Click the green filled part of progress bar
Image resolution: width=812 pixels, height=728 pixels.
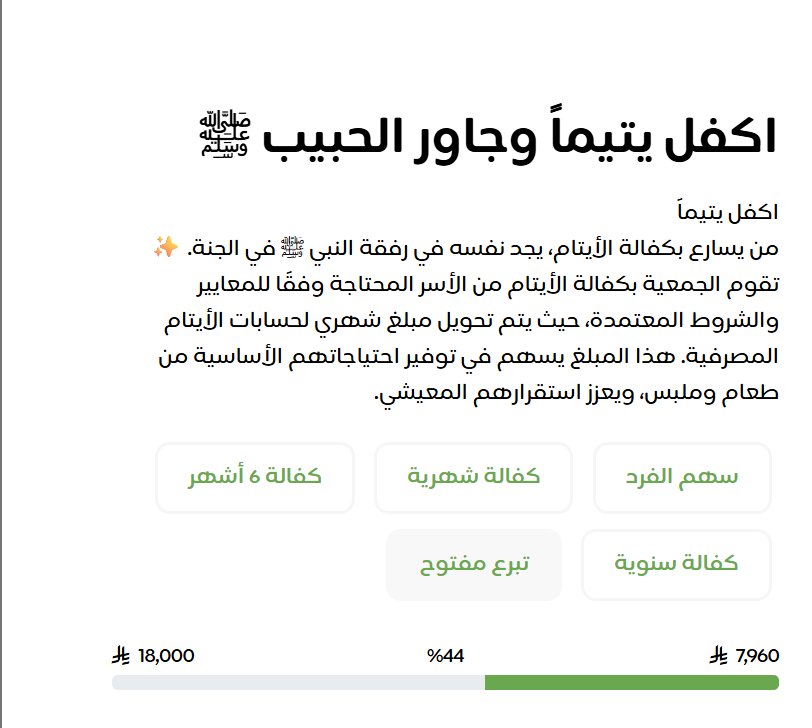tap(630, 683)
